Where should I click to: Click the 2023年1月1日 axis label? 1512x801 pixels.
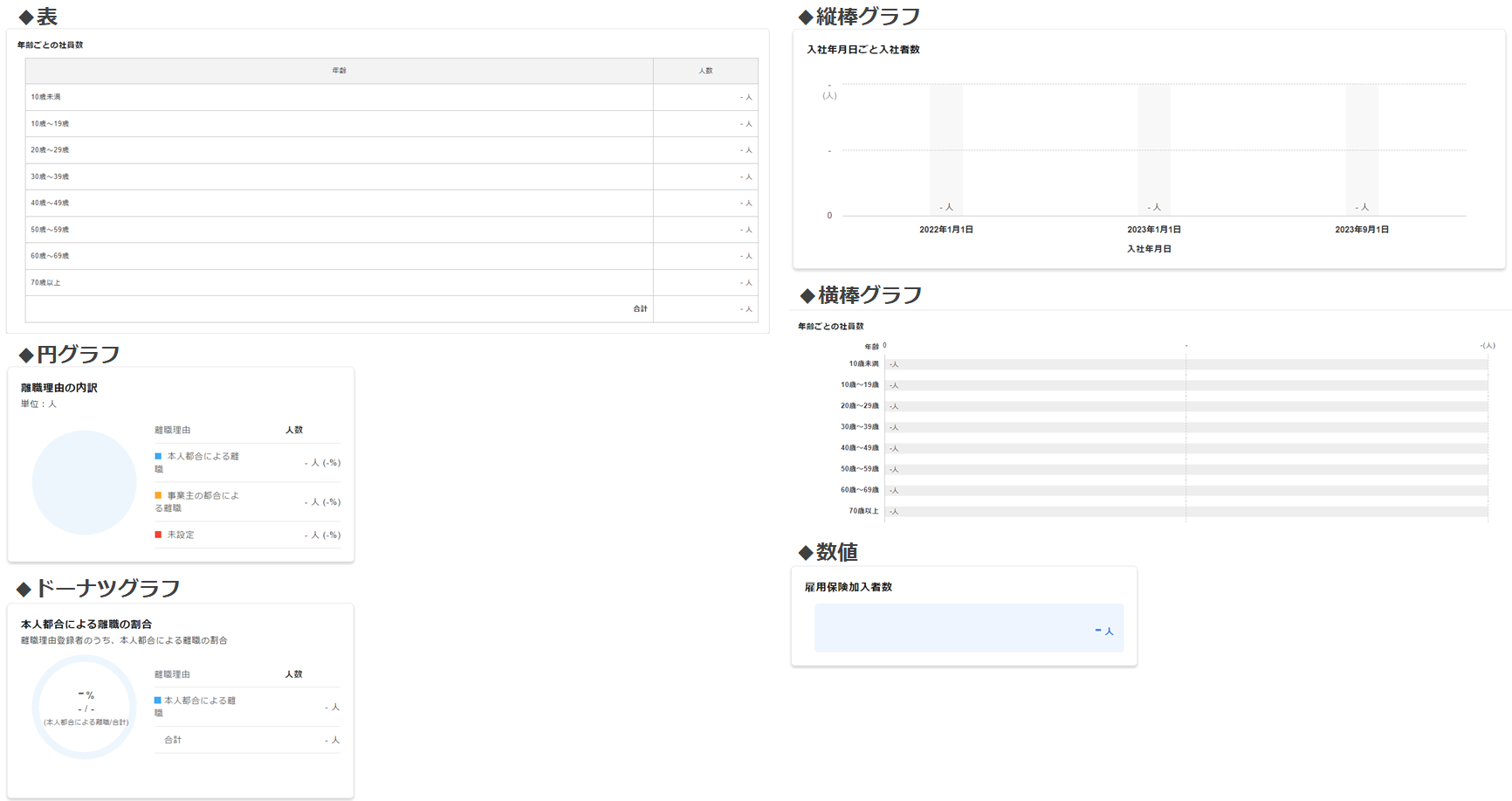tap(1154, 230)
